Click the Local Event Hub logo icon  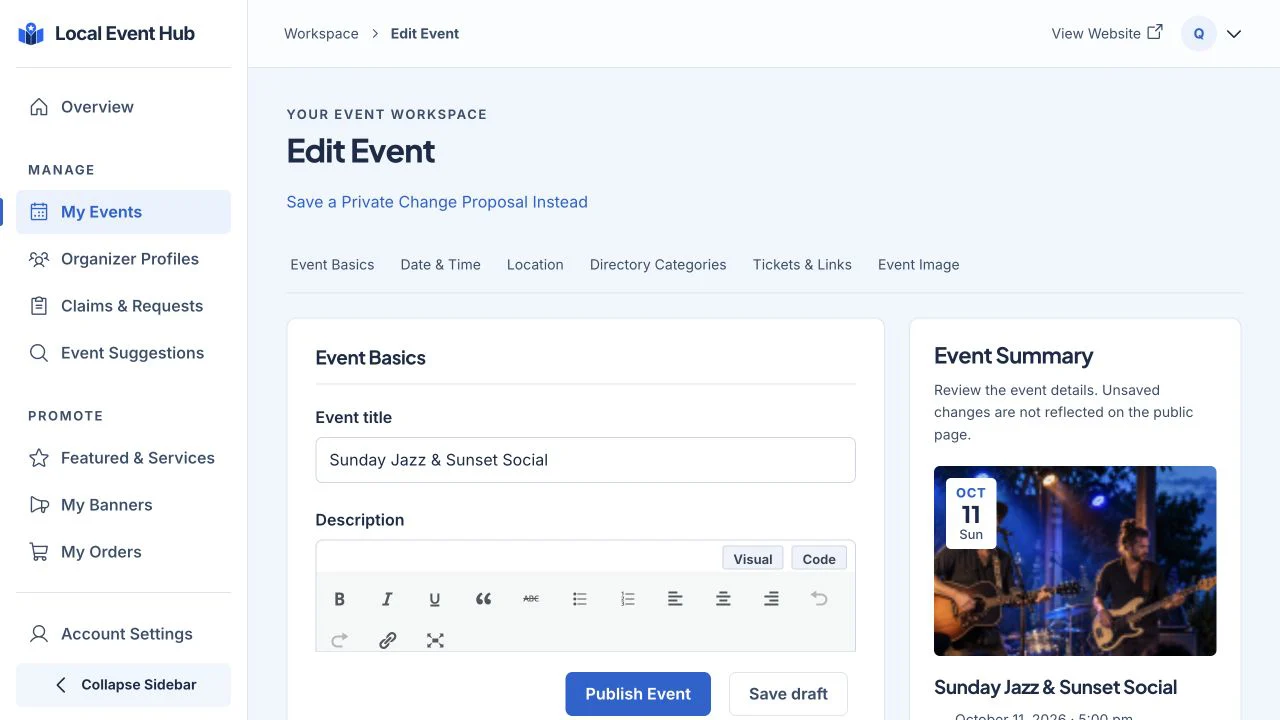click(31, 34)
